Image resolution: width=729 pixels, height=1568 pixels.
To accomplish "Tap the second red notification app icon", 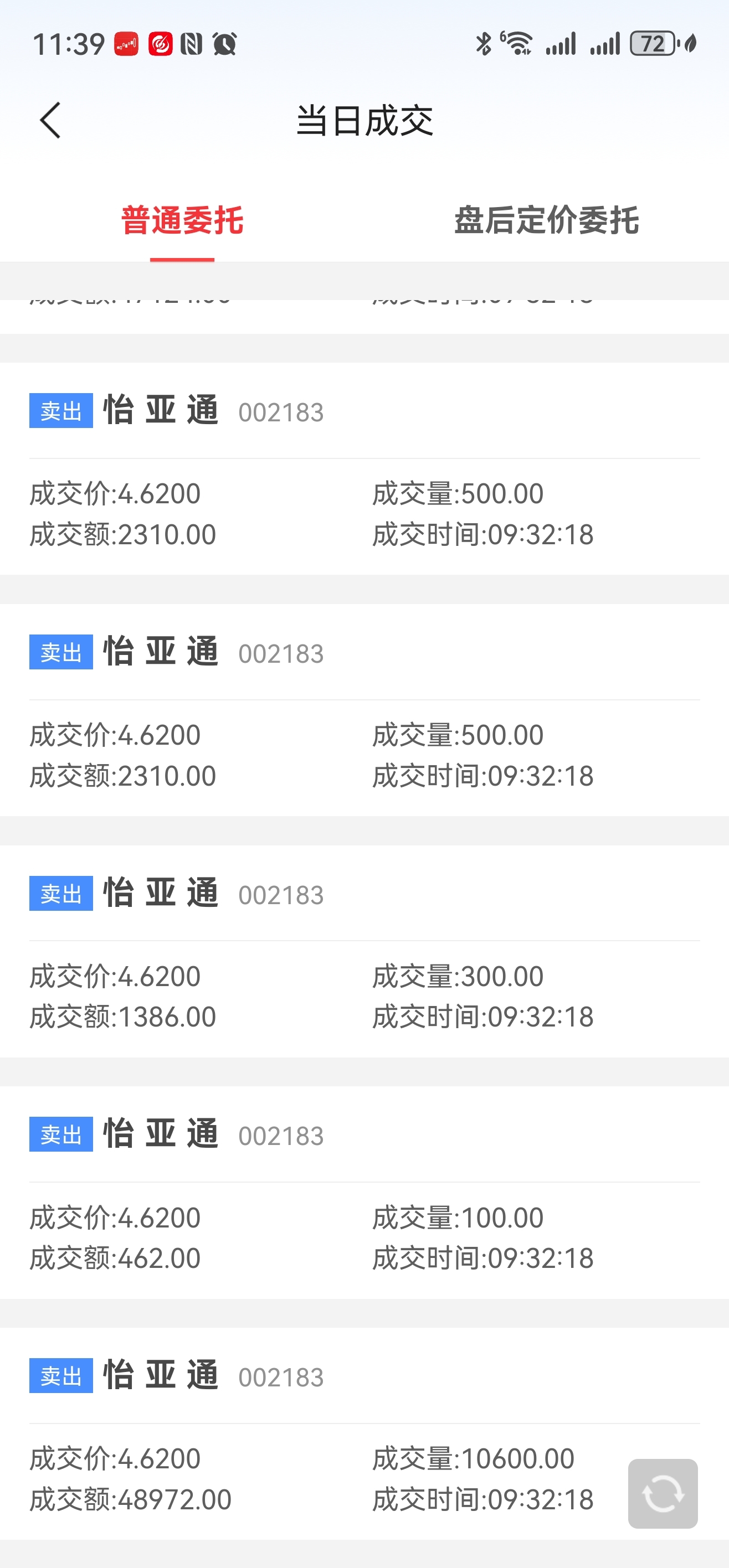I will [x=160, y=44].
